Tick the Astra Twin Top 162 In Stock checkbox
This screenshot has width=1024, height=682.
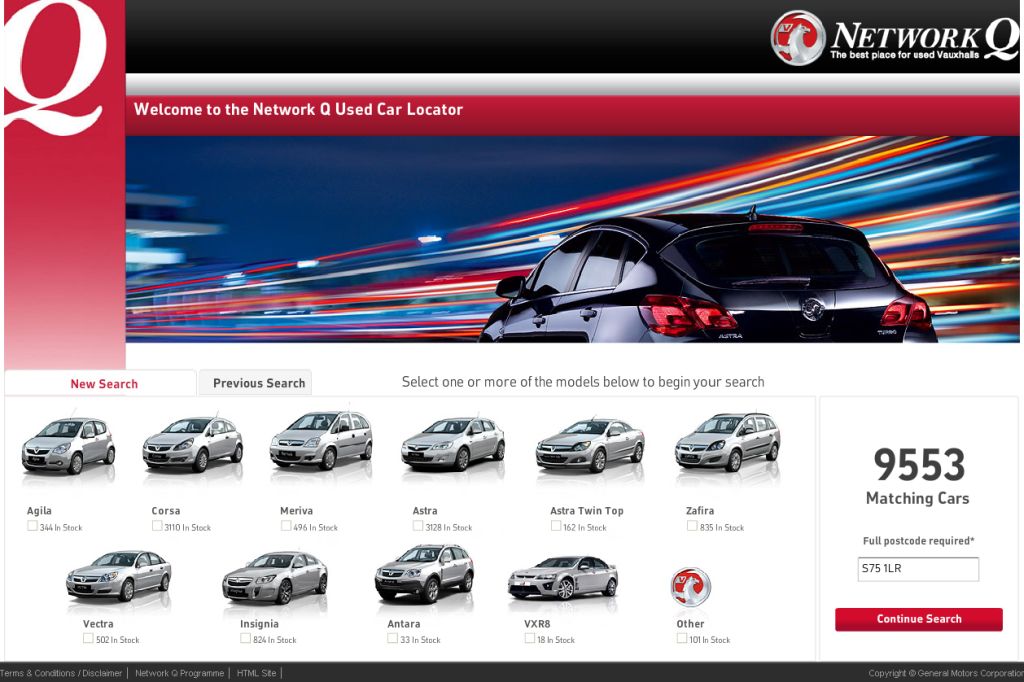point(556,526)
